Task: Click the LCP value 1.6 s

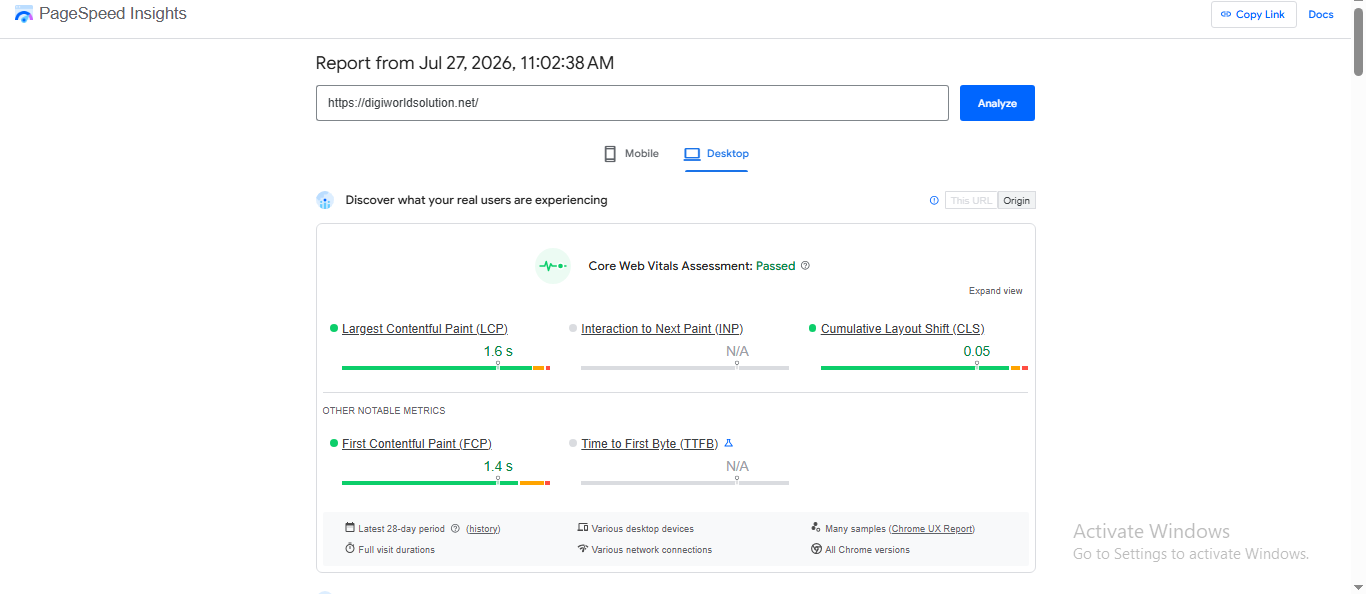Action: coord(498,351)
